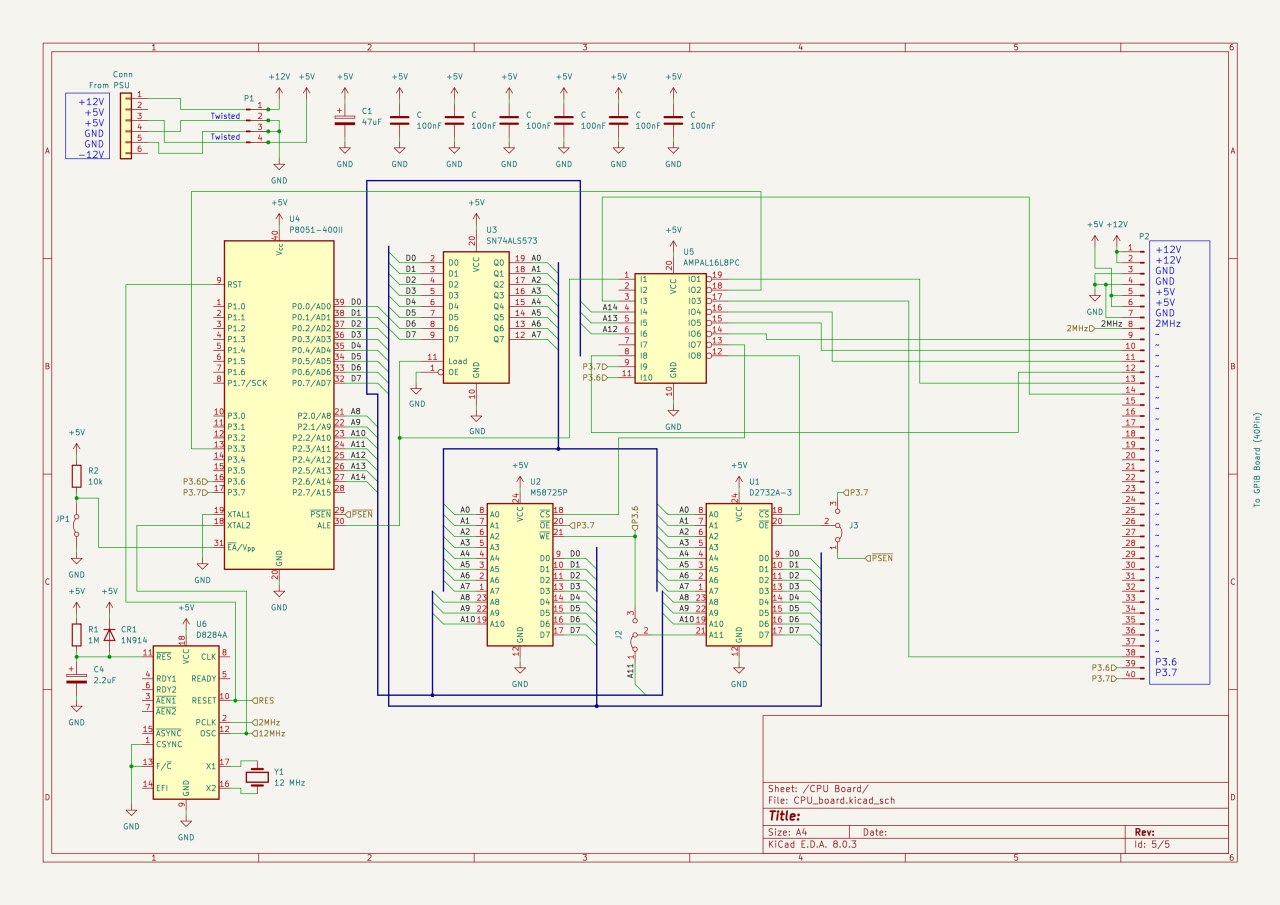The image size is (1280, 905).
Task: Select the 40-pin P2 connector body
Action: (x=1180, y=460)
